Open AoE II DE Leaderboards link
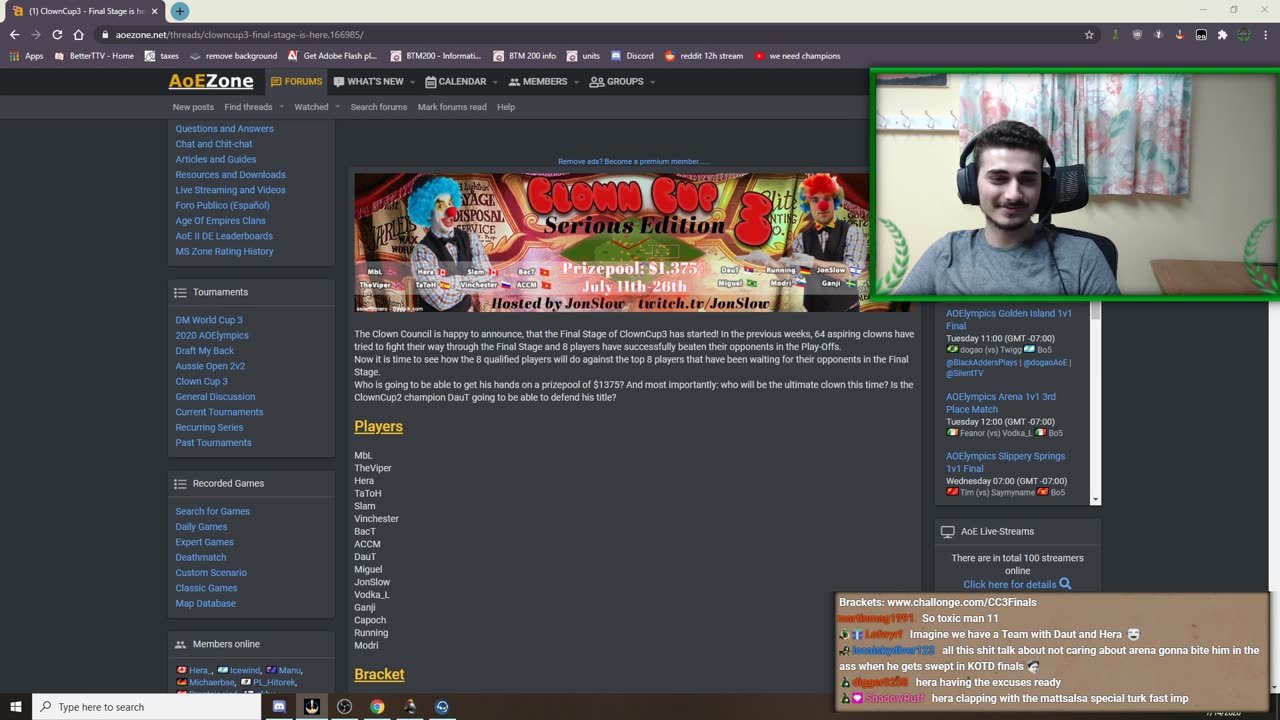 224,236
